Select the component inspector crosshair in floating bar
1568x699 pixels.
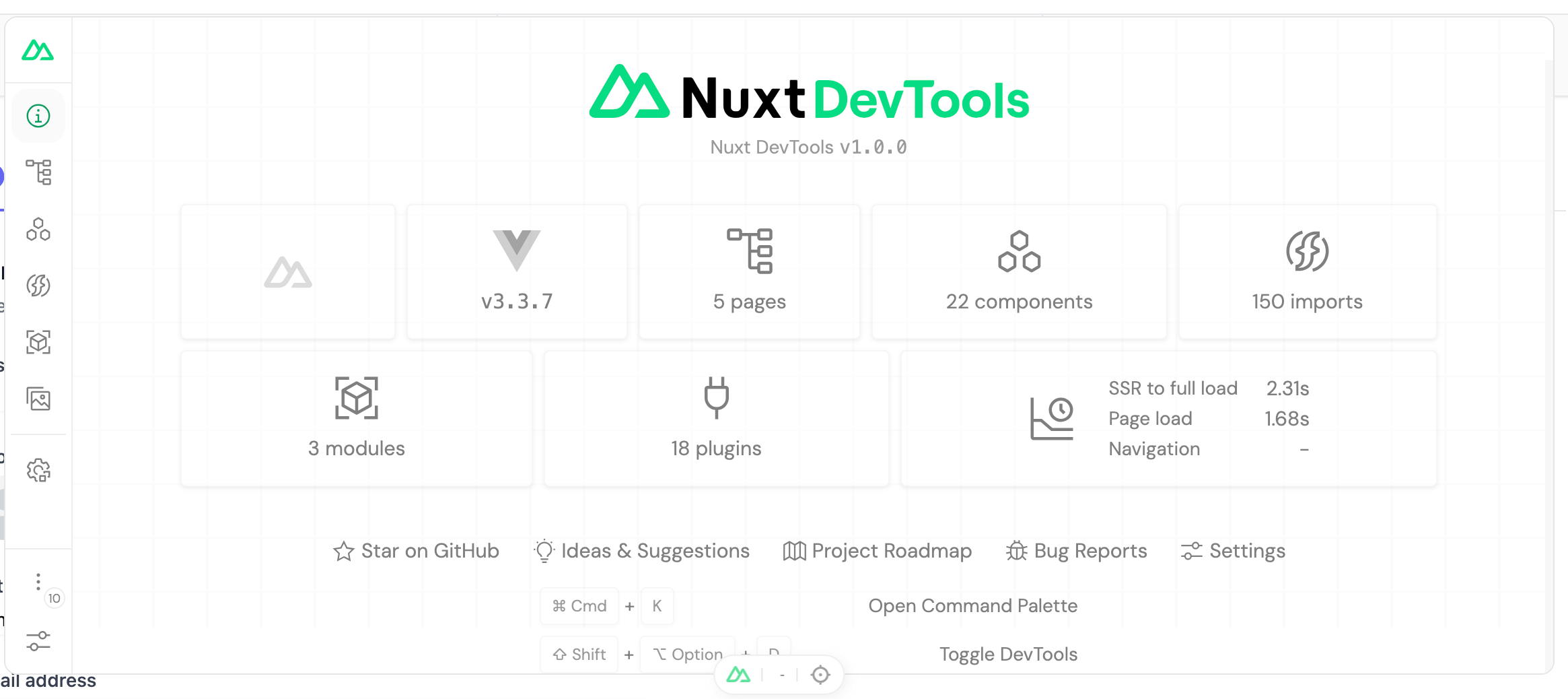click(x=820, y=674)
